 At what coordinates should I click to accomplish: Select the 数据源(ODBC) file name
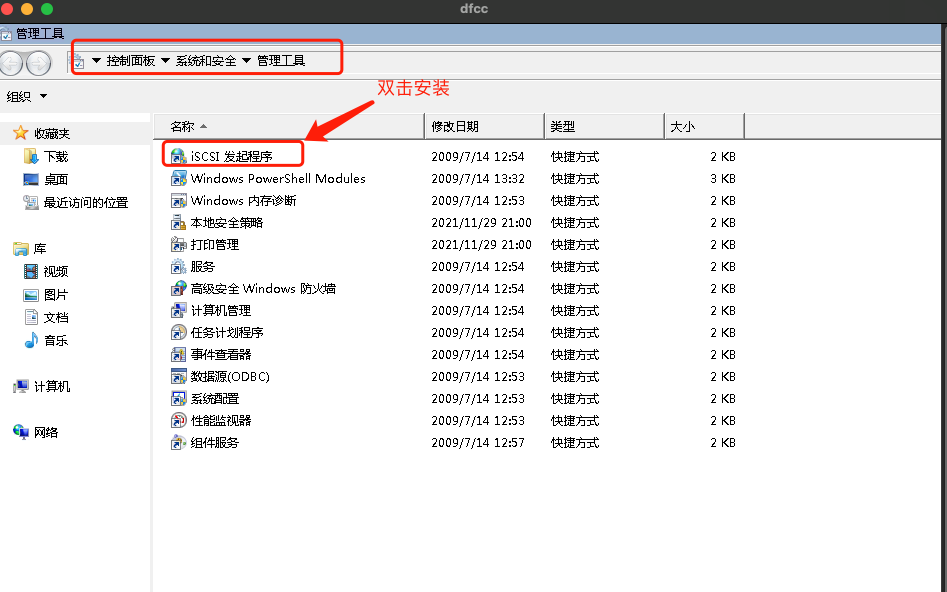click(x=230, y=376)
